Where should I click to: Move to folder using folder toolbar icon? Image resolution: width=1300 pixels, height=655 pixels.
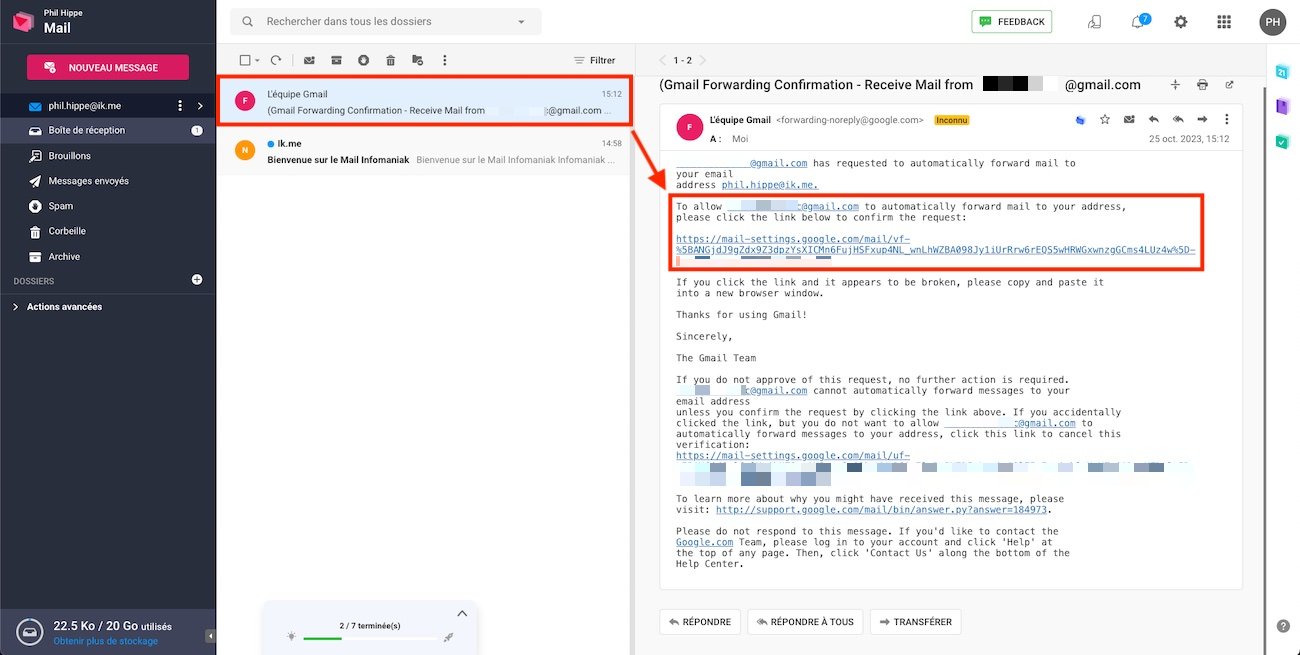pos(418,60)
